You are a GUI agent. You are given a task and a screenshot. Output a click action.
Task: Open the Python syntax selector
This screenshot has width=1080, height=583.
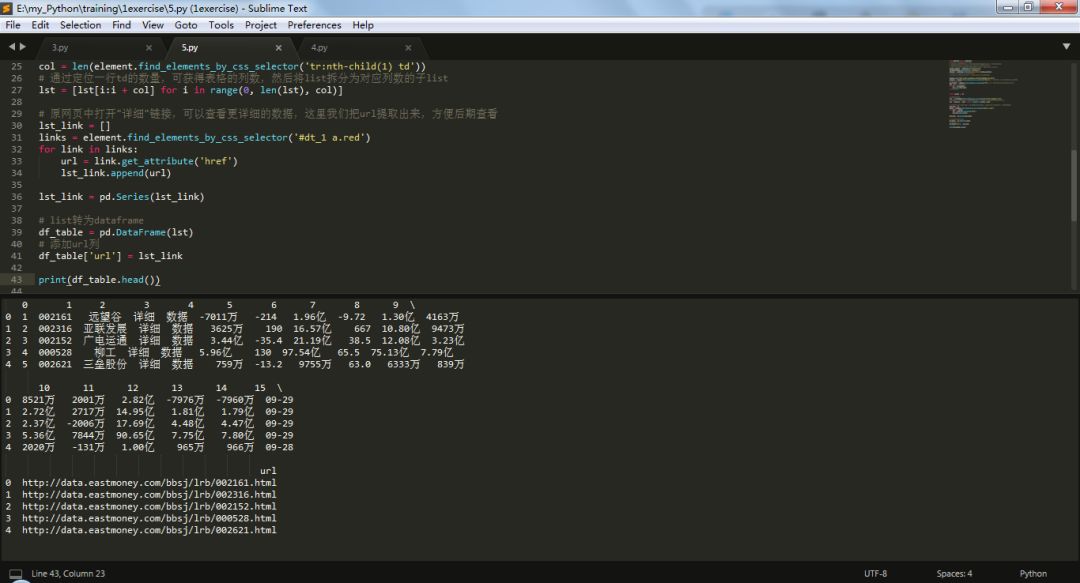pos(1032,574)
